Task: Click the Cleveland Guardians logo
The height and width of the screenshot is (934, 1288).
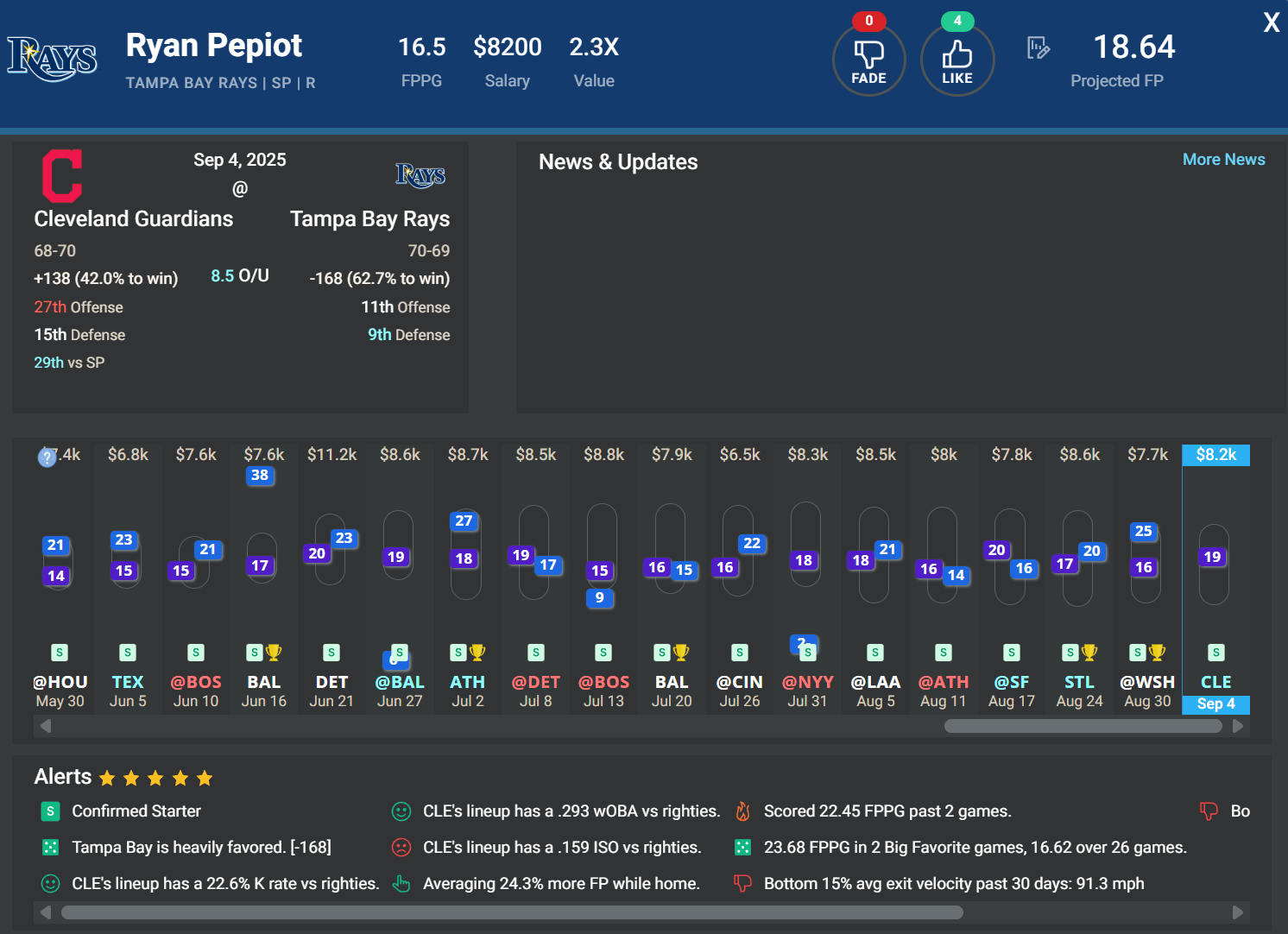Action: click(62, 176)
